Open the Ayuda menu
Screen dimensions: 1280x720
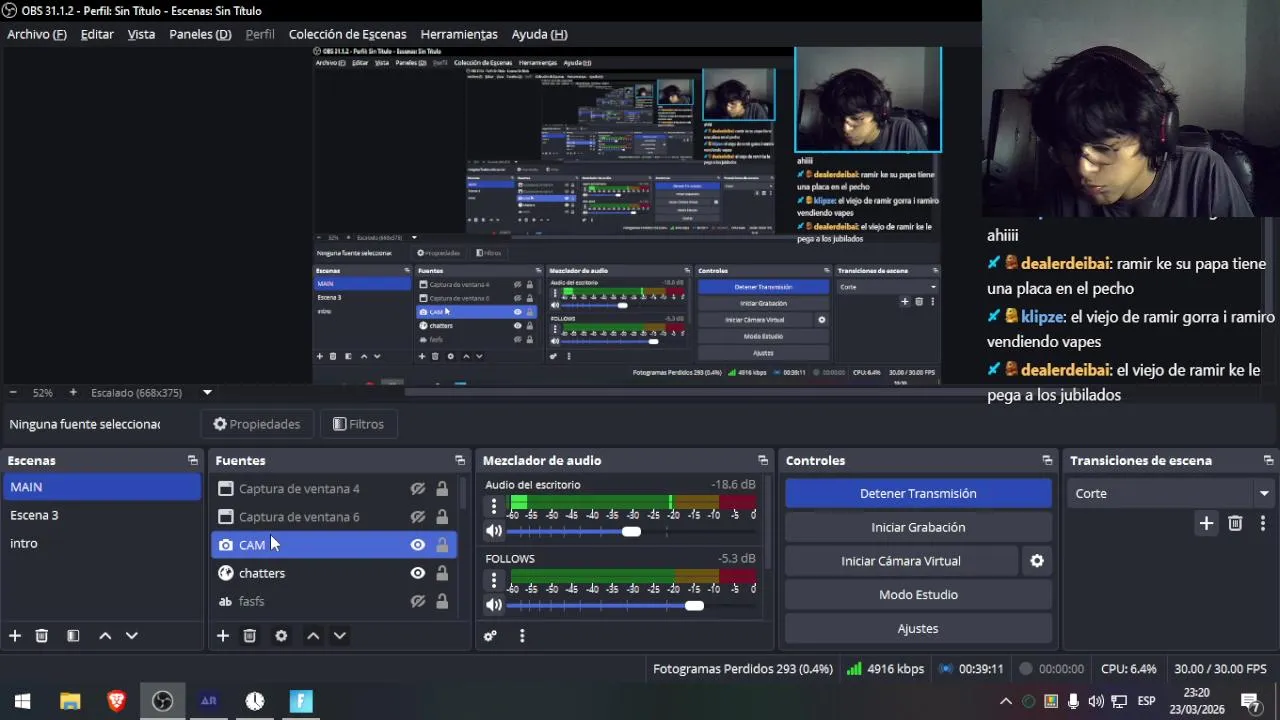coord(539,34)
